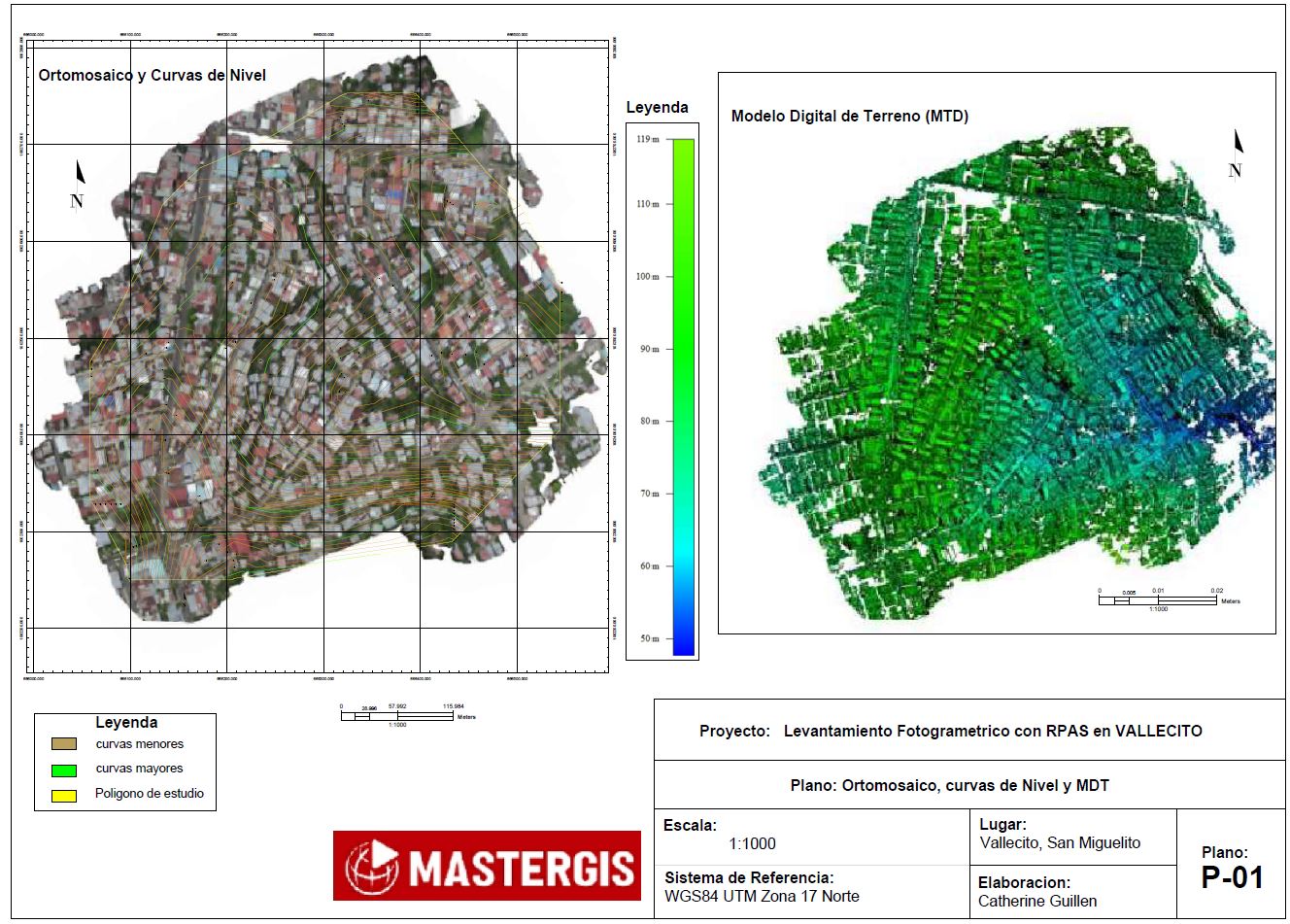Click the Proyecto title text for VALLECITO
This screenshot has height=924, width=1290.
[950, 731]
